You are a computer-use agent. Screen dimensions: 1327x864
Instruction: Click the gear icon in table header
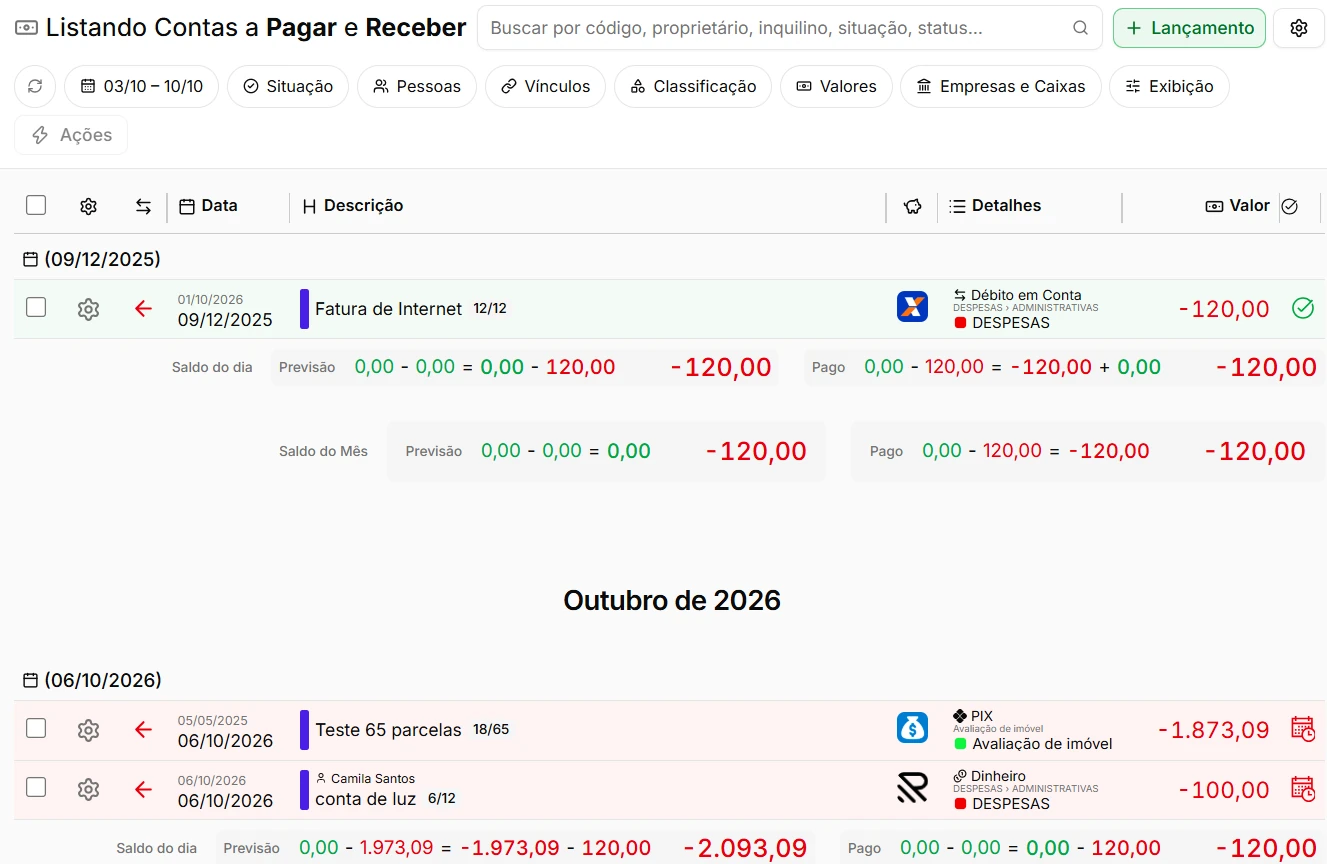tap(88, 206)
